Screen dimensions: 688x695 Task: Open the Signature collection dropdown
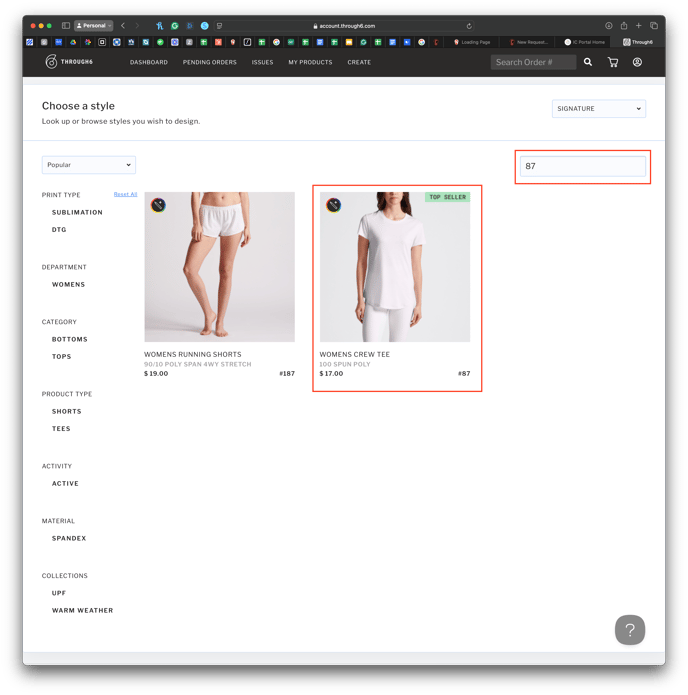click(x=598, y=108)
